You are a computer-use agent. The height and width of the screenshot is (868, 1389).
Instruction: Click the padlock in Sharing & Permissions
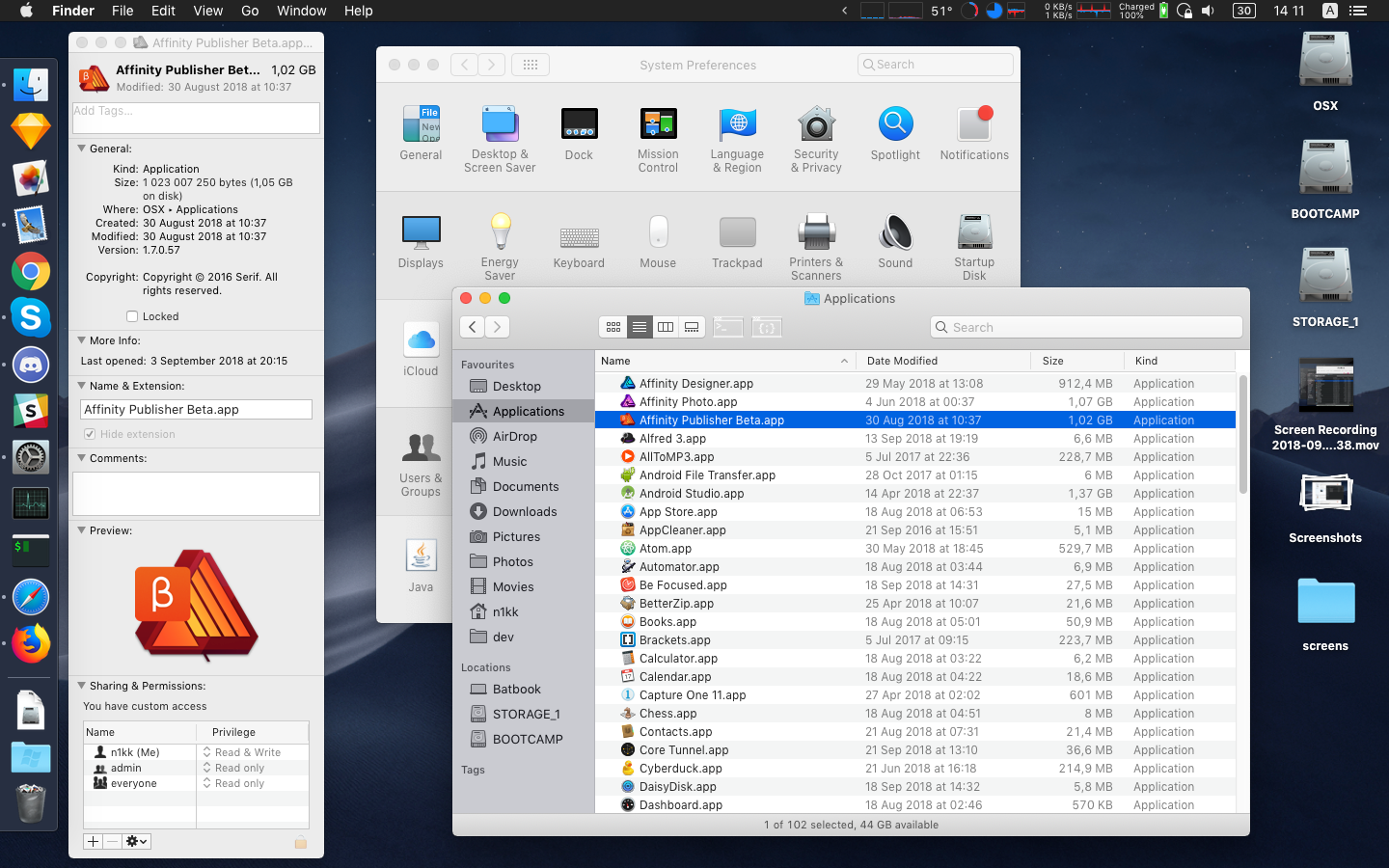coord(301,842)
